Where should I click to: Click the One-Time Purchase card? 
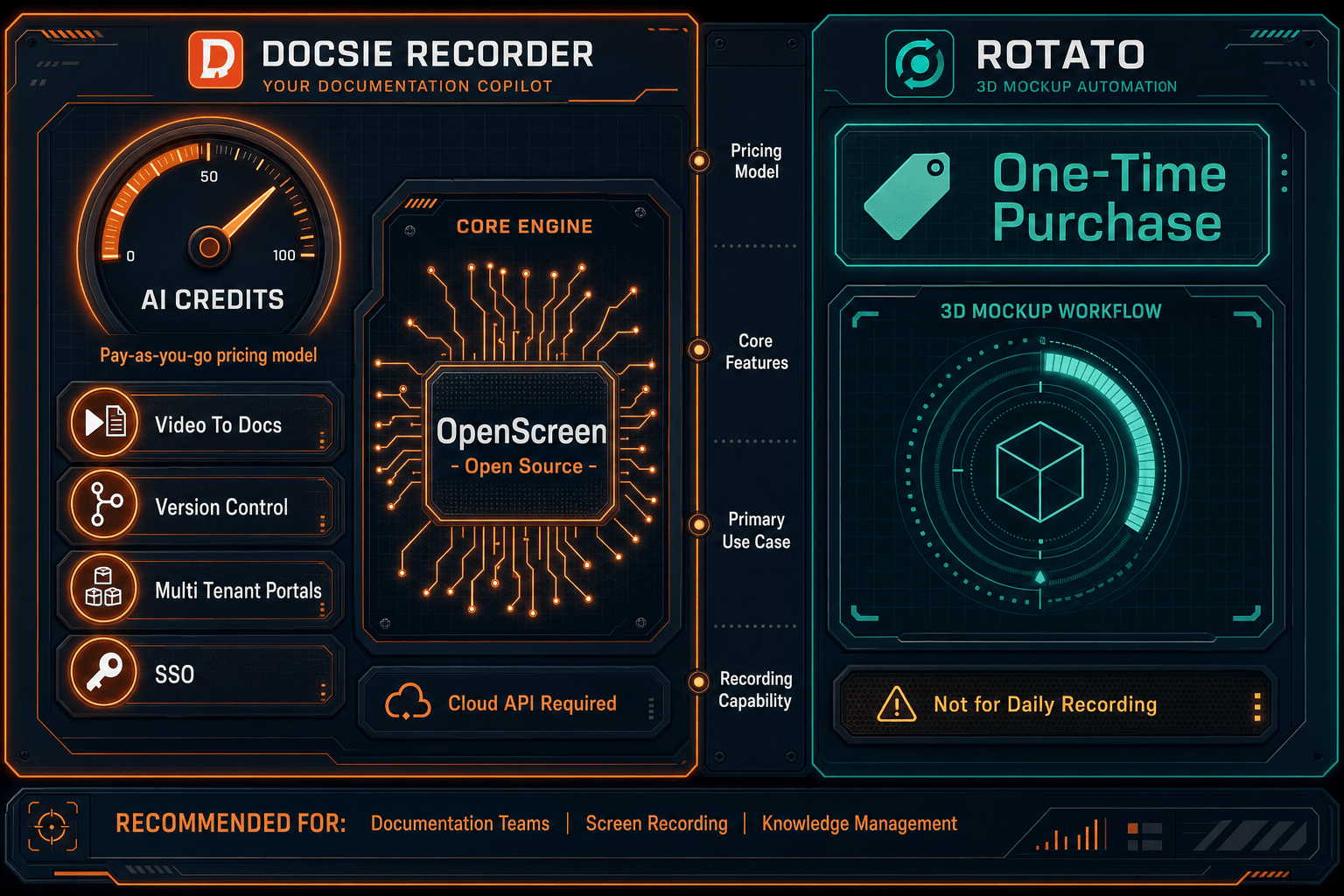point(1052,196)
